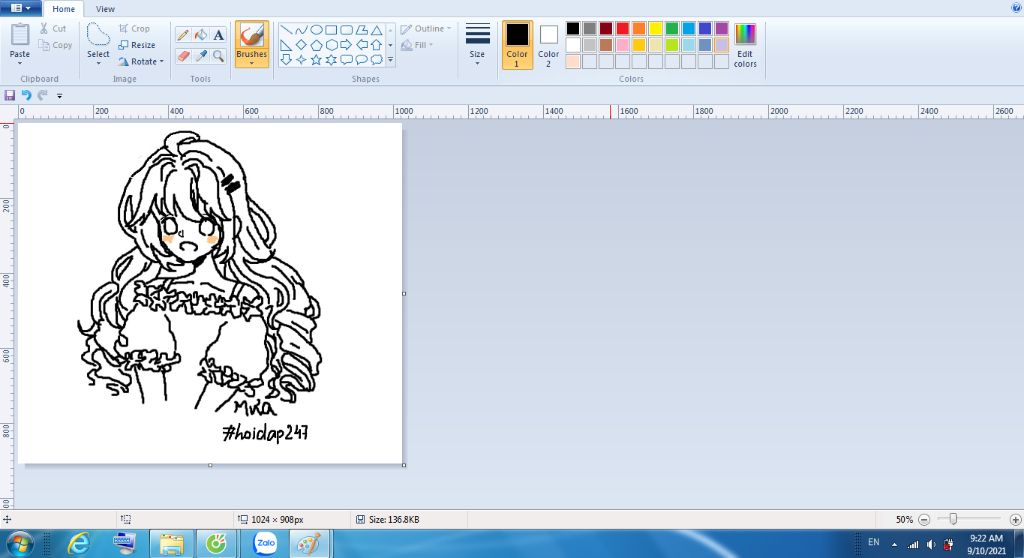Expand the Brushes dropdown arrow
The image size is (1024, 558).
(251, 63)
